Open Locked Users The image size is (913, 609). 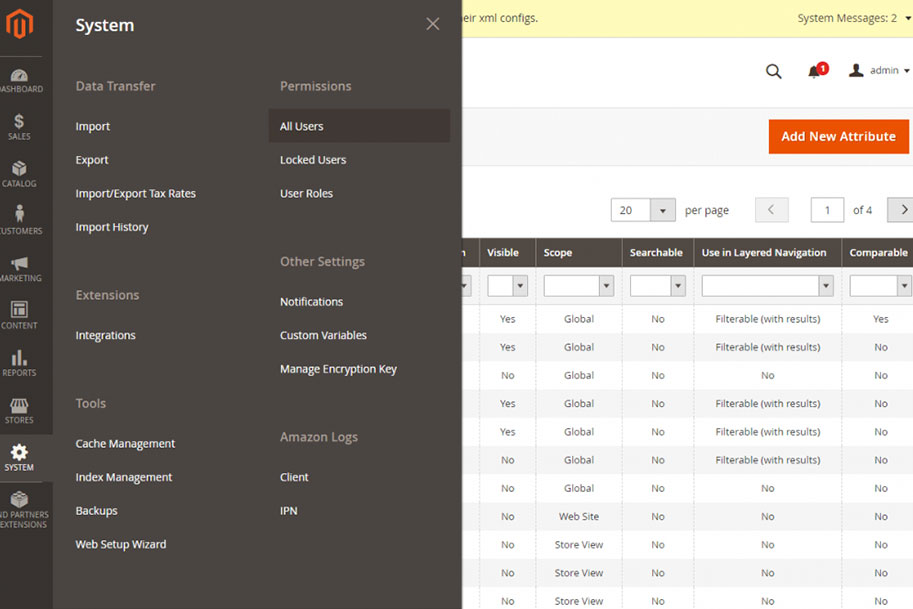(x=313, y=160)
